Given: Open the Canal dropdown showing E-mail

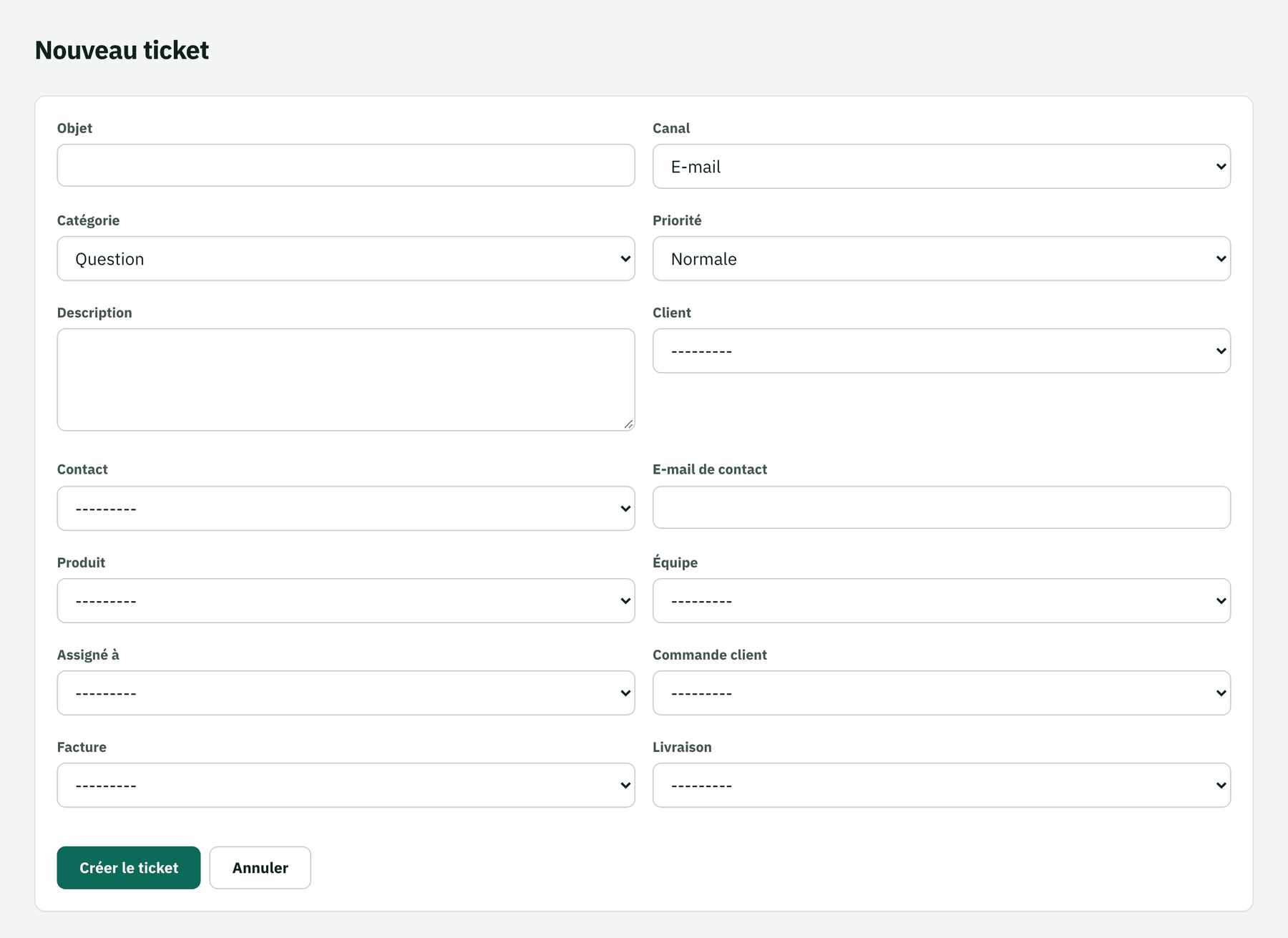Looking at the screenshot, I should pyautogui.click(x=941, y=167).
